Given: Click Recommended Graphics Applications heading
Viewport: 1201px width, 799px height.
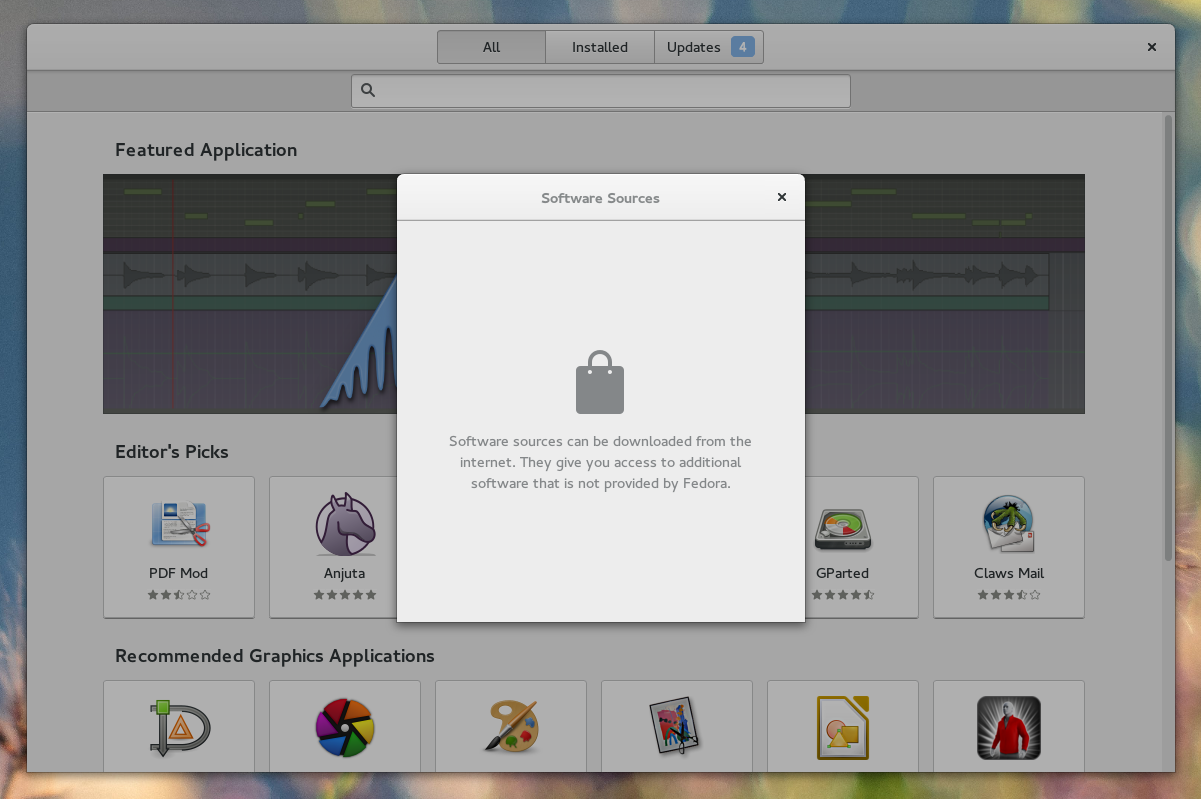Looking at the screenshot, I should [275, 656].
